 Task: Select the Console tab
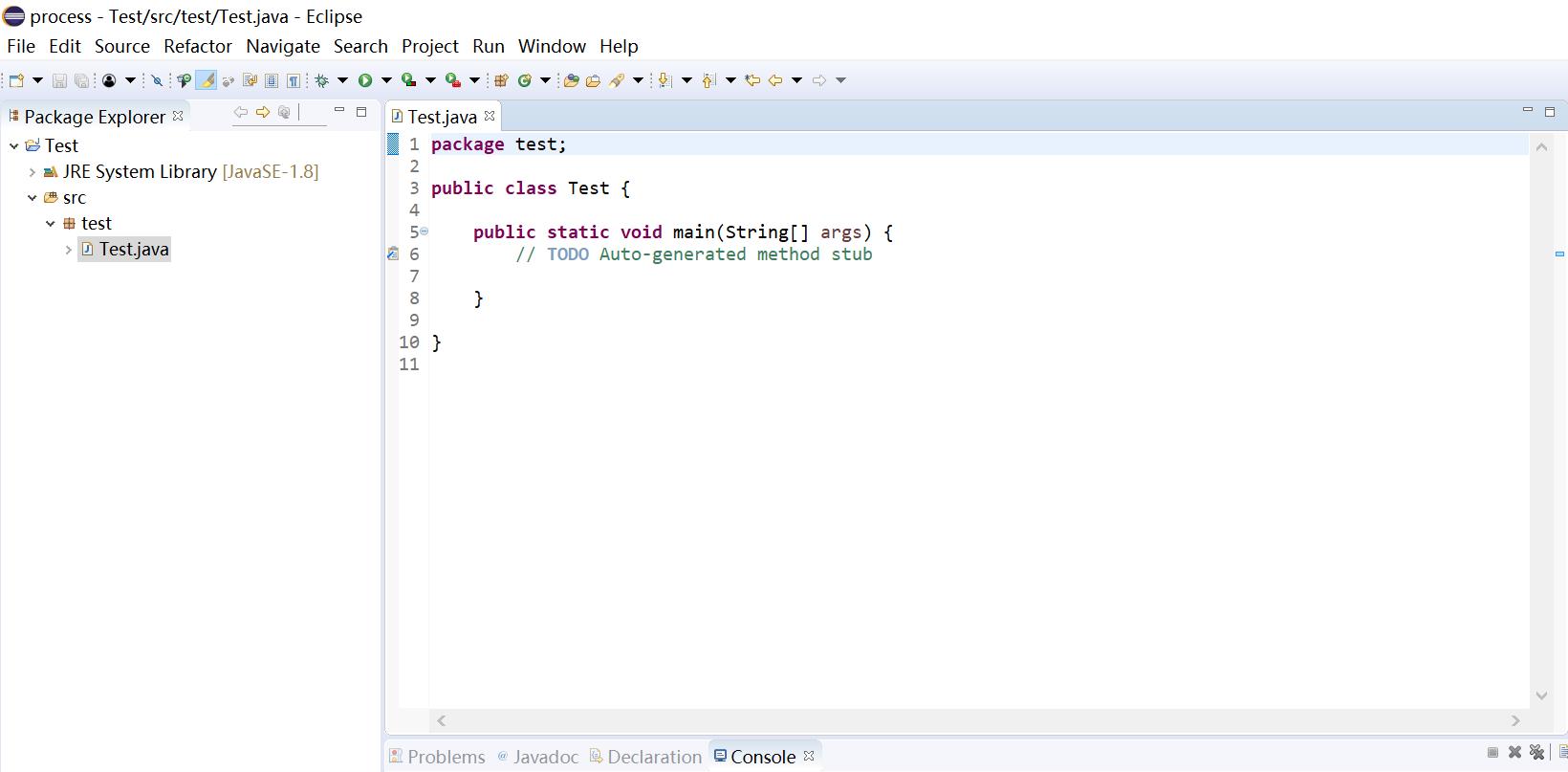click(x=763, y=757)
